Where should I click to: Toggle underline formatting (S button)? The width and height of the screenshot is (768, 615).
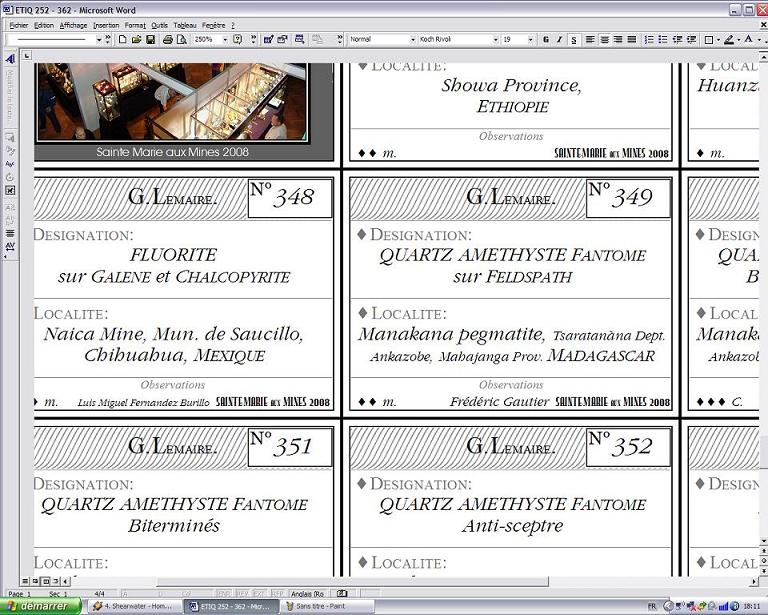click(574, 40)
